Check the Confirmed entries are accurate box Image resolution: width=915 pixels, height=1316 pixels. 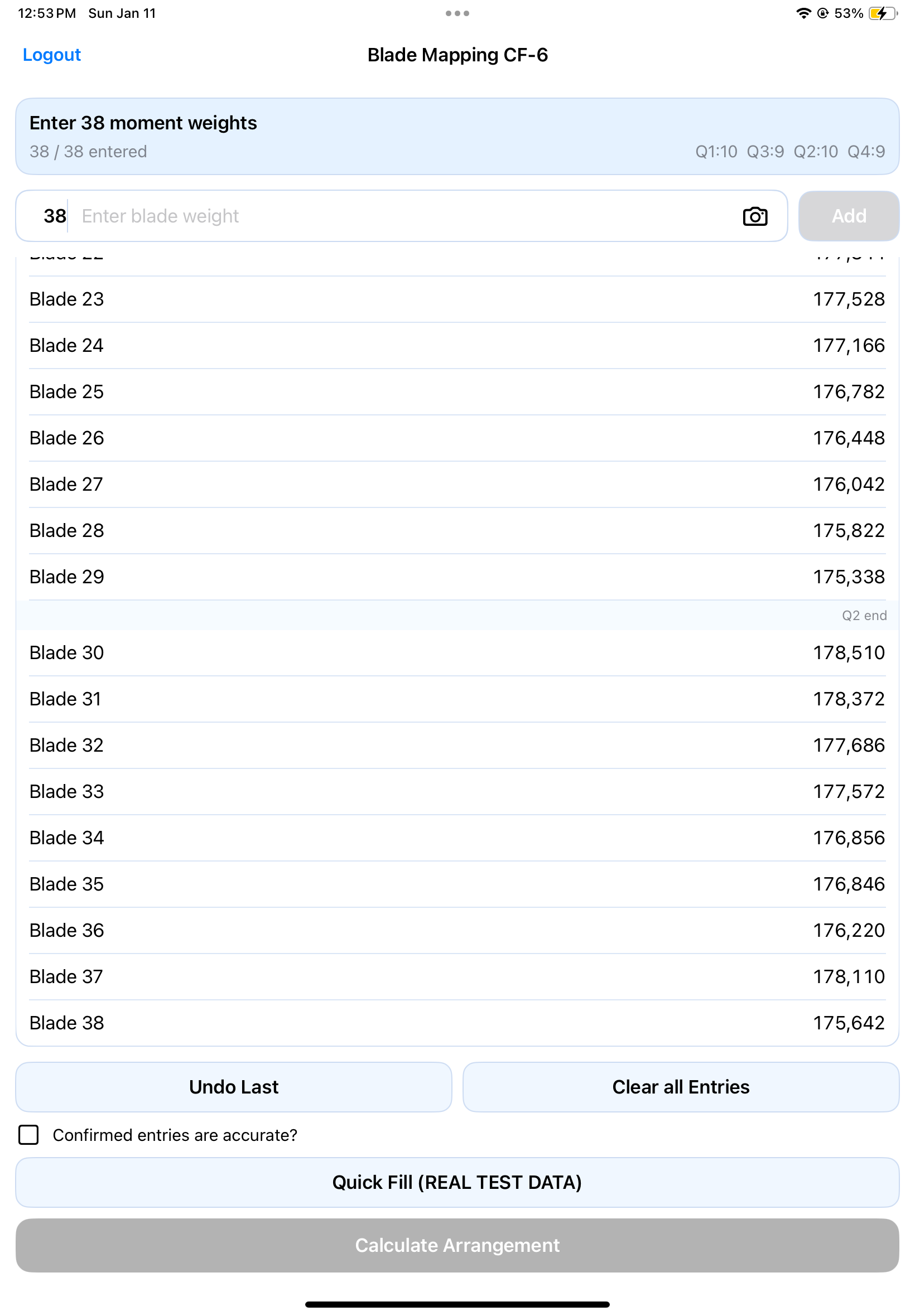28,1134
